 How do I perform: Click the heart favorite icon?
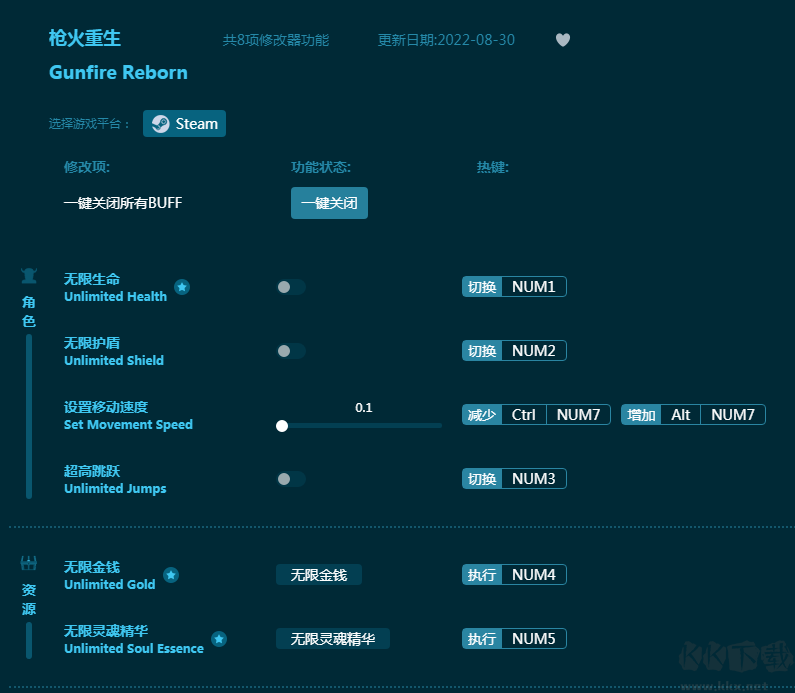563,40
